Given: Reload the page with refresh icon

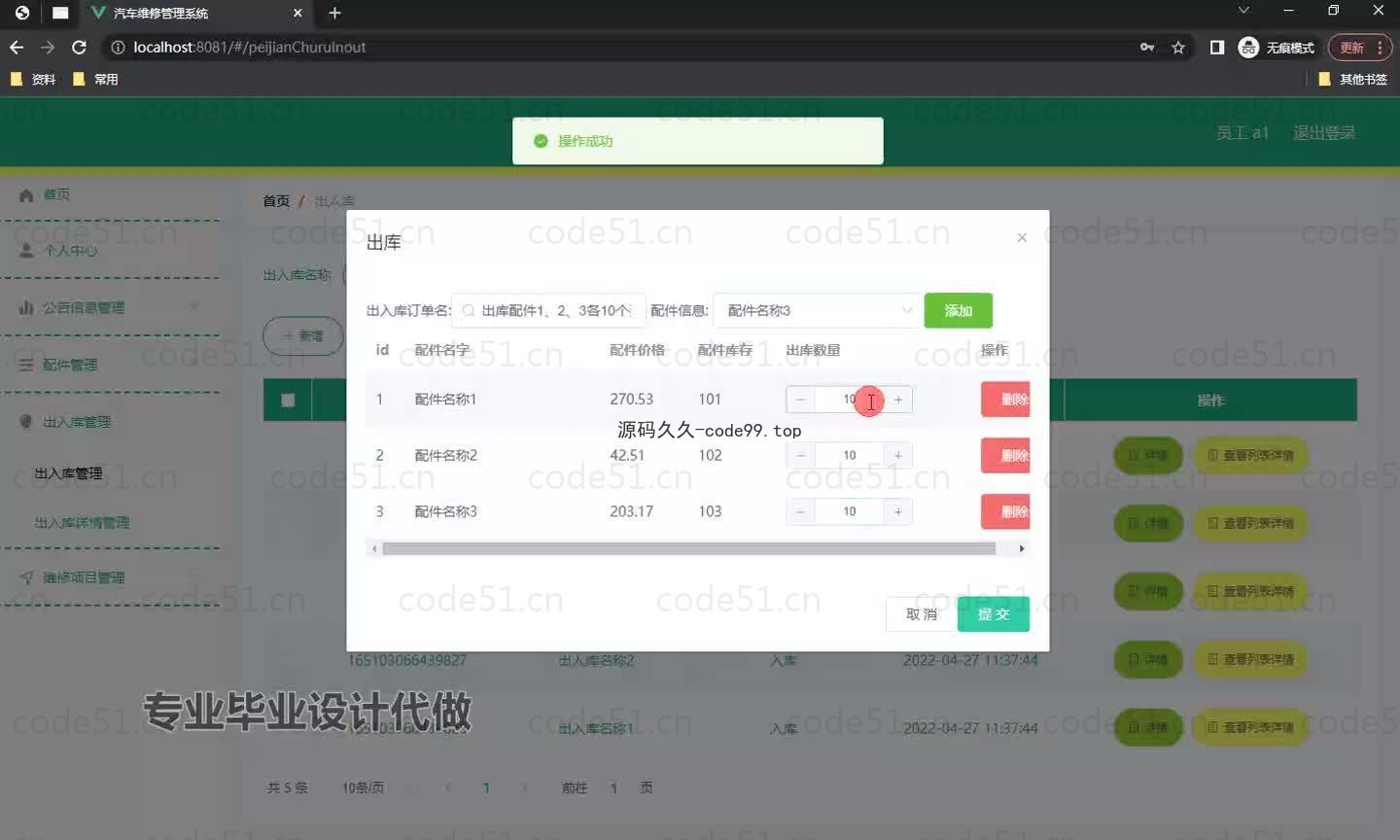Looking at the screenshot, I should pyautogui.click(x=80, y=47).
